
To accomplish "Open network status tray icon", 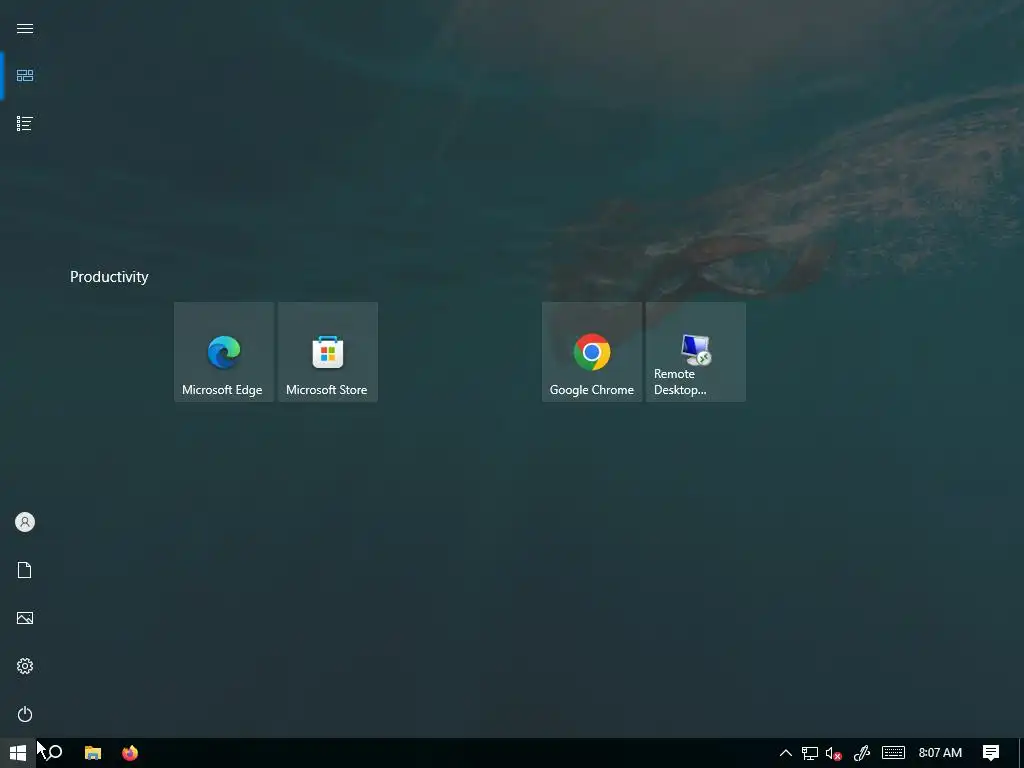I will click(x=810, y=753).
